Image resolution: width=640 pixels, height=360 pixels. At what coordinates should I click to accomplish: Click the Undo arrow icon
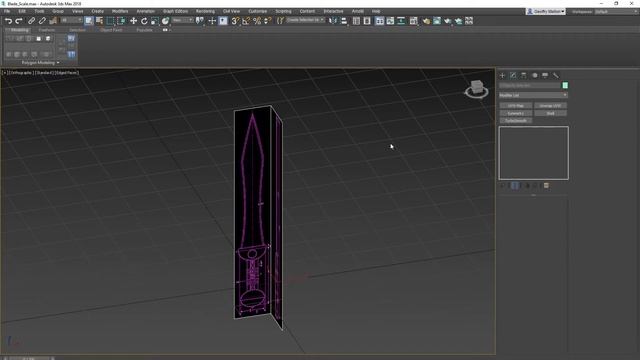click(8, 21)
